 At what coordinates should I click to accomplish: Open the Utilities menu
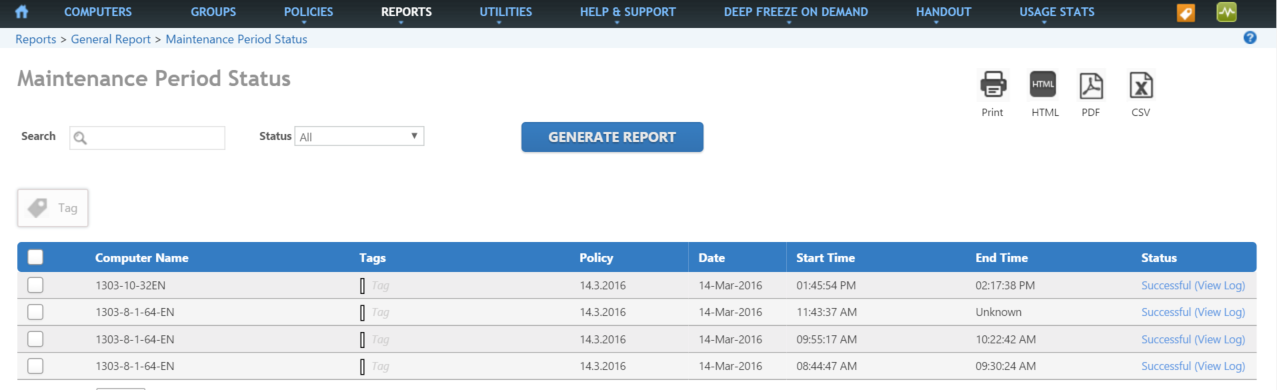(506, 12)
